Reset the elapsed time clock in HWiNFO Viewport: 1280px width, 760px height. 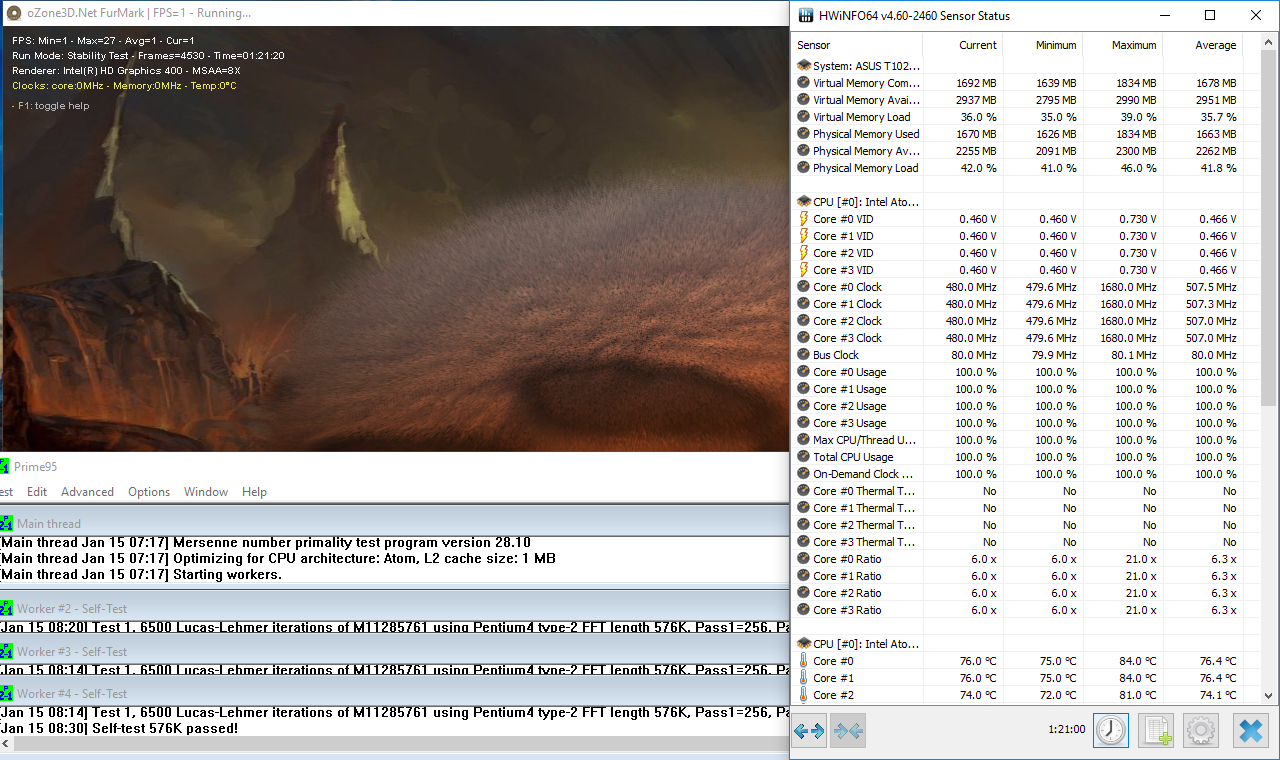pyautogui.click(x=1110, y=731)
